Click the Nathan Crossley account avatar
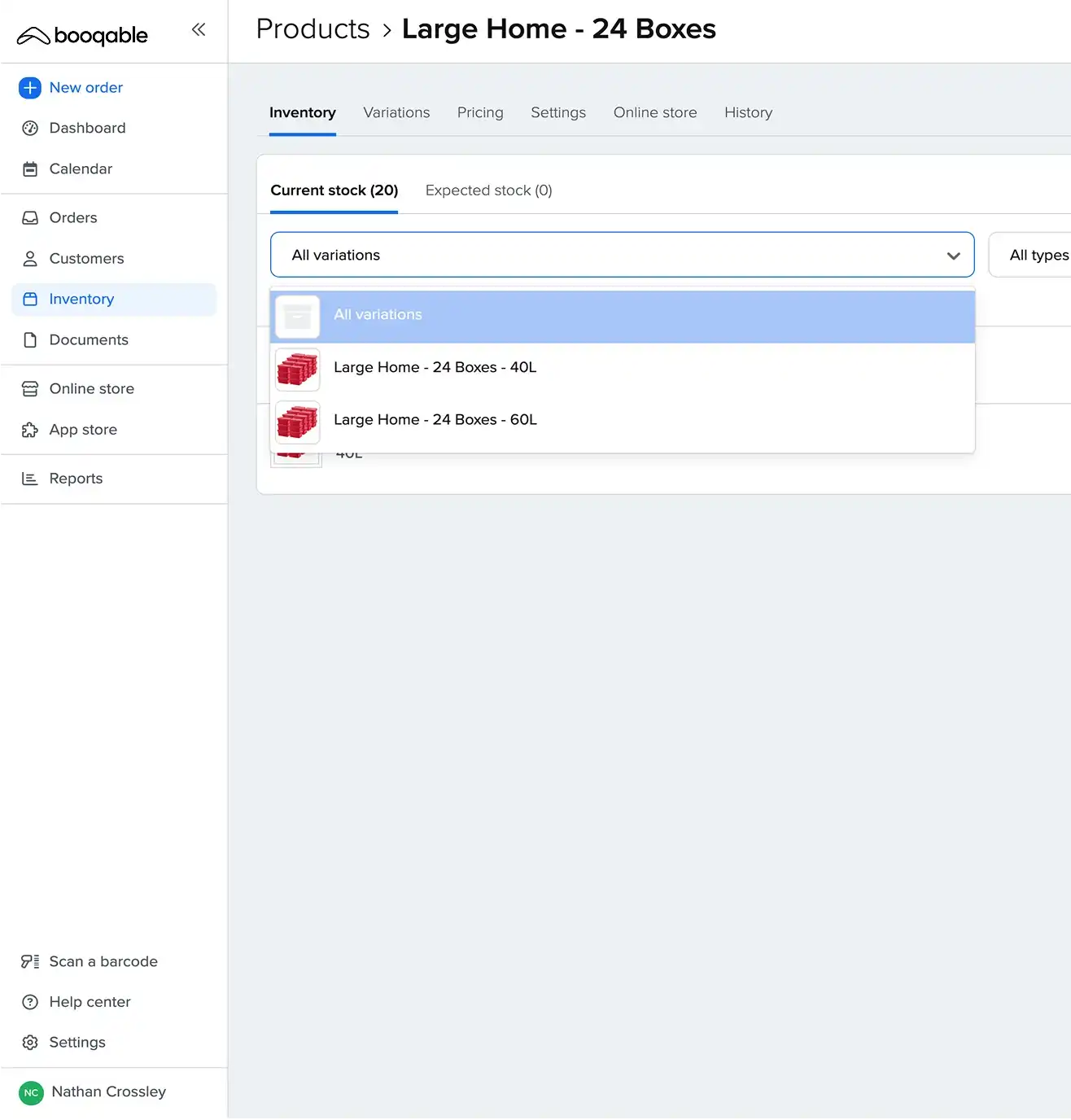1071x1120 pixels. click(x=31, y=1092)
